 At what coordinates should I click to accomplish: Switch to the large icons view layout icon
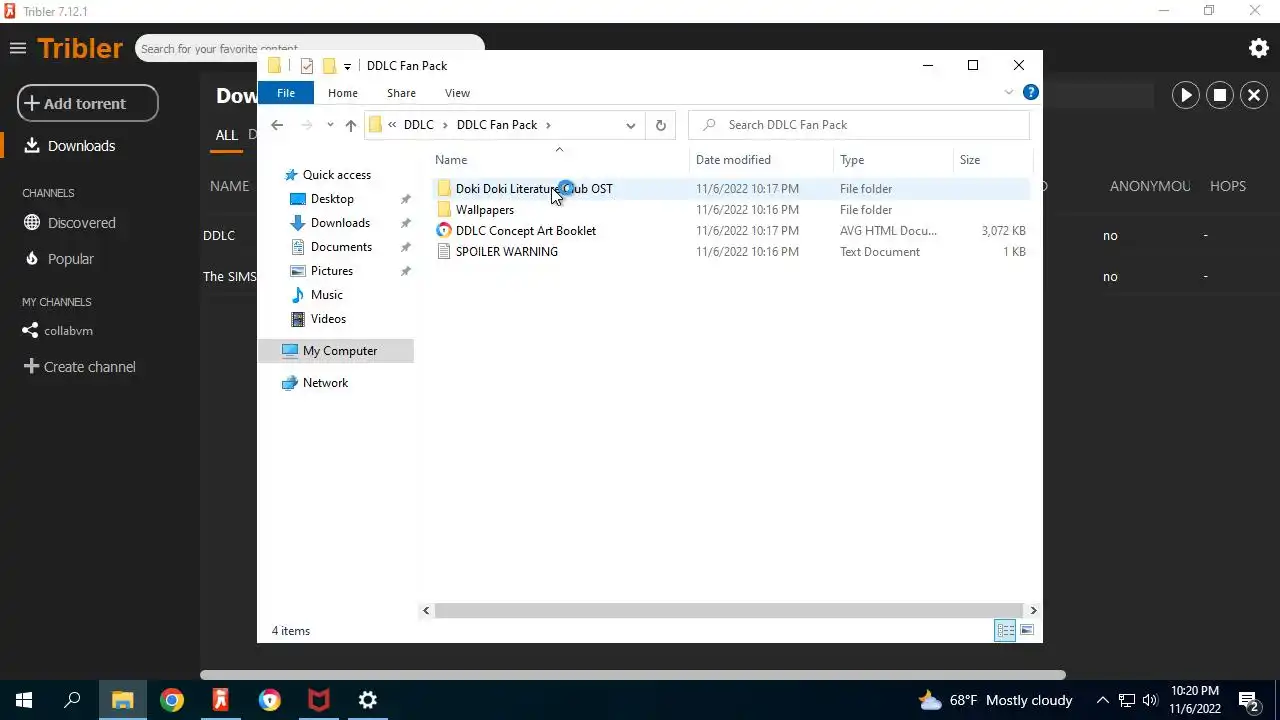1027,631
